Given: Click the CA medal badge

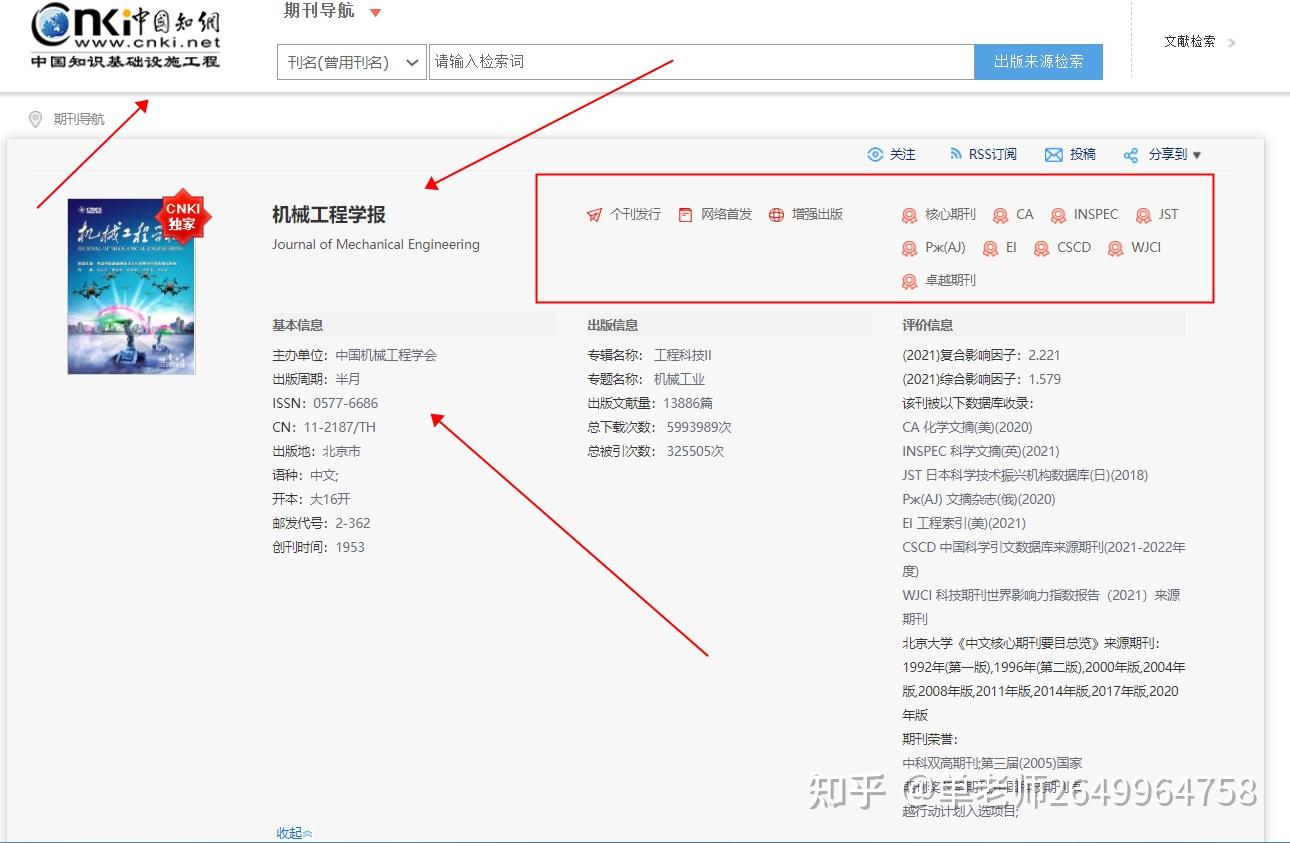Looking at the screenshot, I should [x=1000, y=216].
